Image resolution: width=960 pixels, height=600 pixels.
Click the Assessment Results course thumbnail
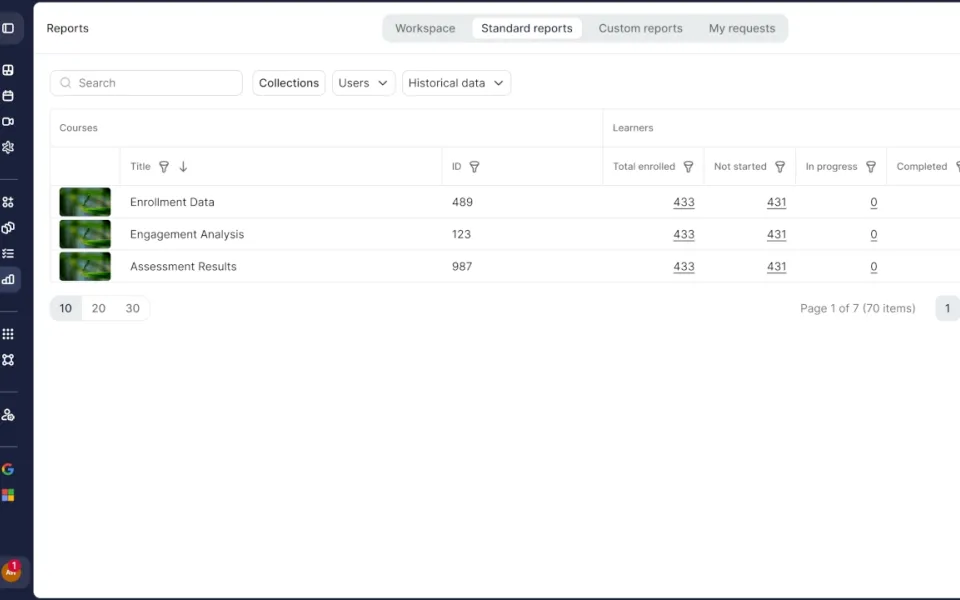point(85,266)
